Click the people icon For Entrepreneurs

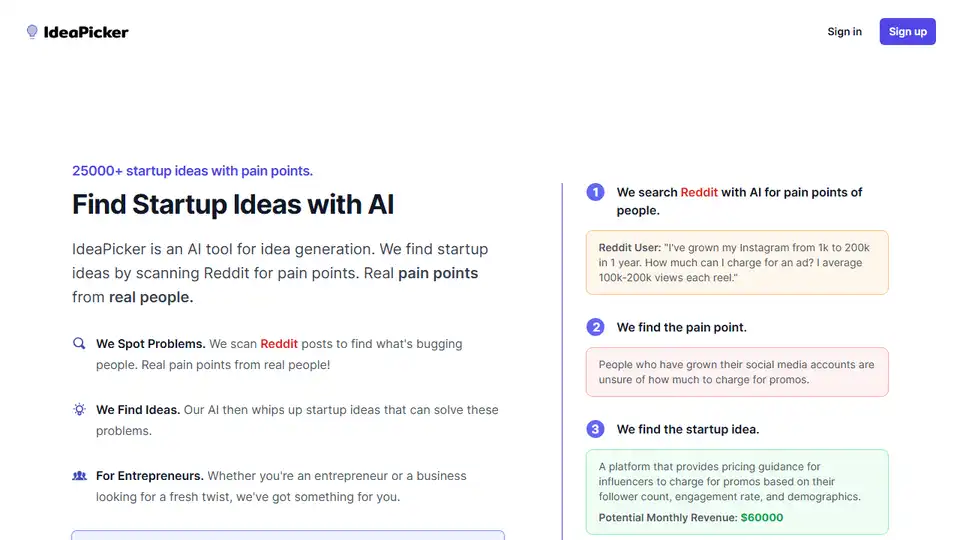[79, 476]
